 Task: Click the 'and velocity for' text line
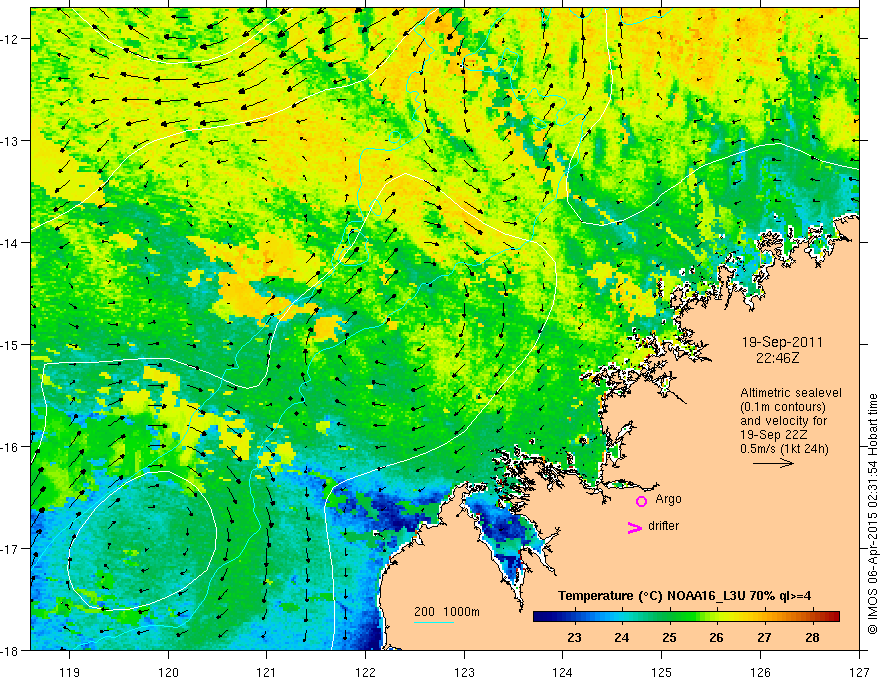coord(783,421)
